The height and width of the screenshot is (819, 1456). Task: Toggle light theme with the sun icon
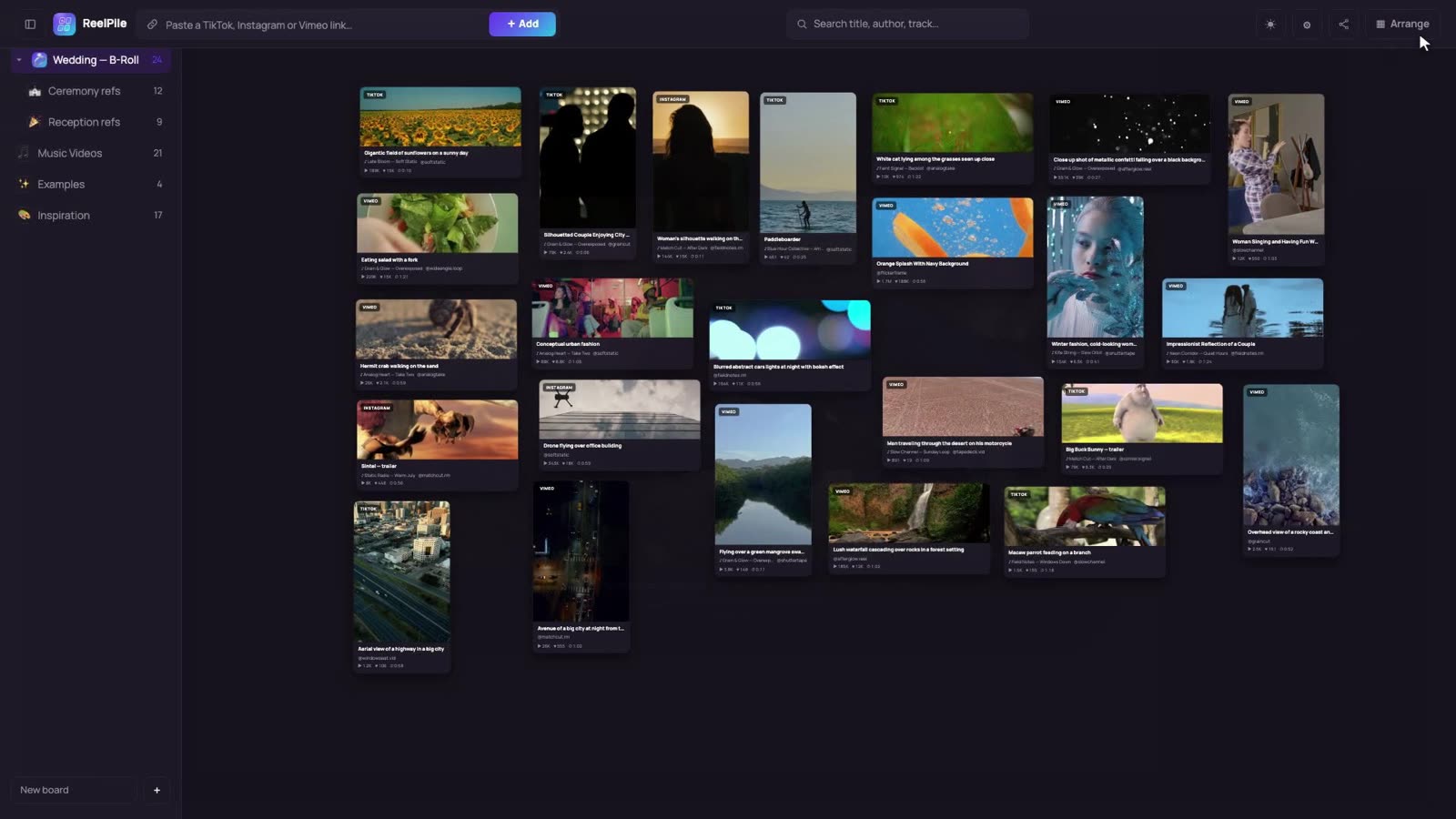pos(1270,25)
